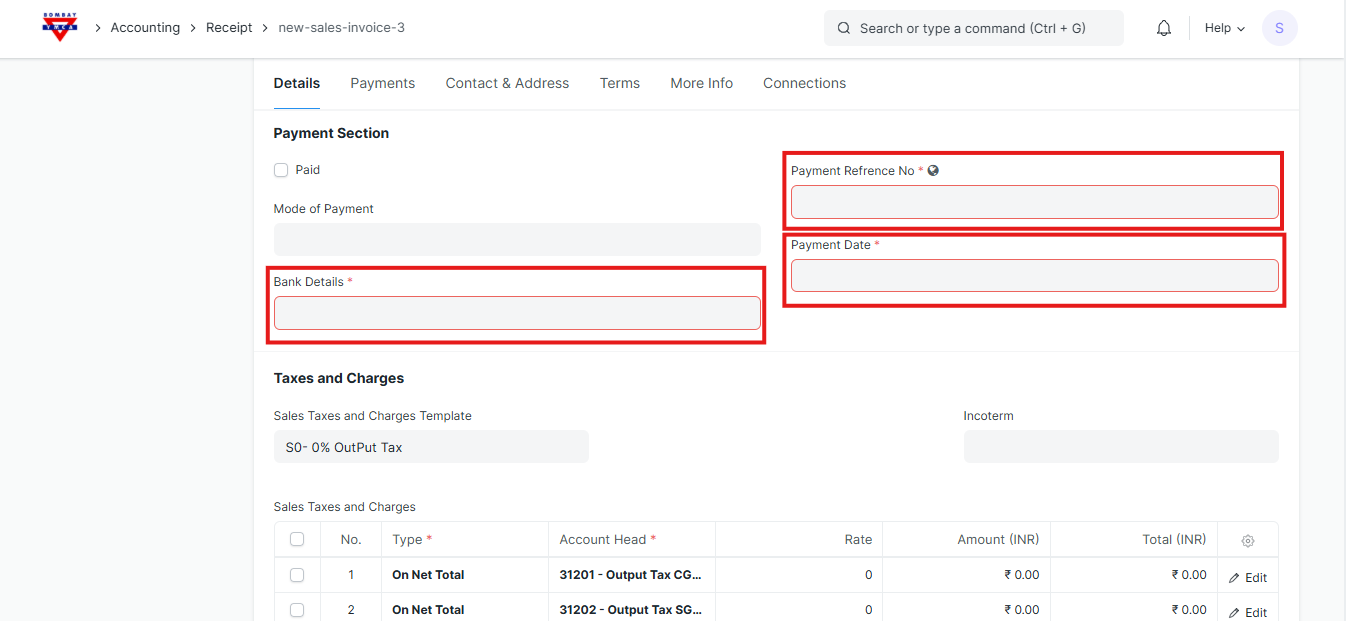Expand the Help dropdown menu
Viewport: 1346px width, 621px height.
pyautogui.click(x=1224, y=28)
